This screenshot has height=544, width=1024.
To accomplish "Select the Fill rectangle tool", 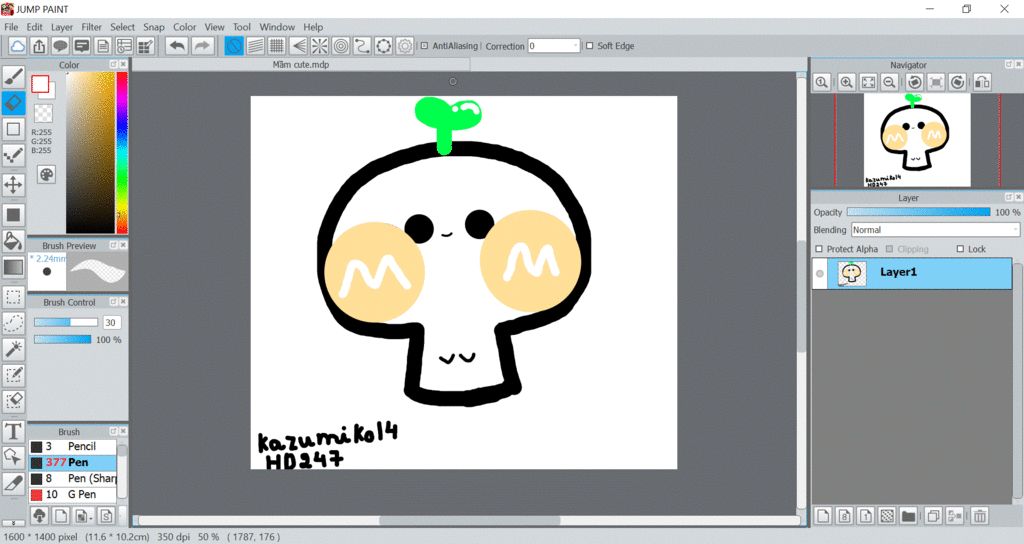I will point(13,214).
